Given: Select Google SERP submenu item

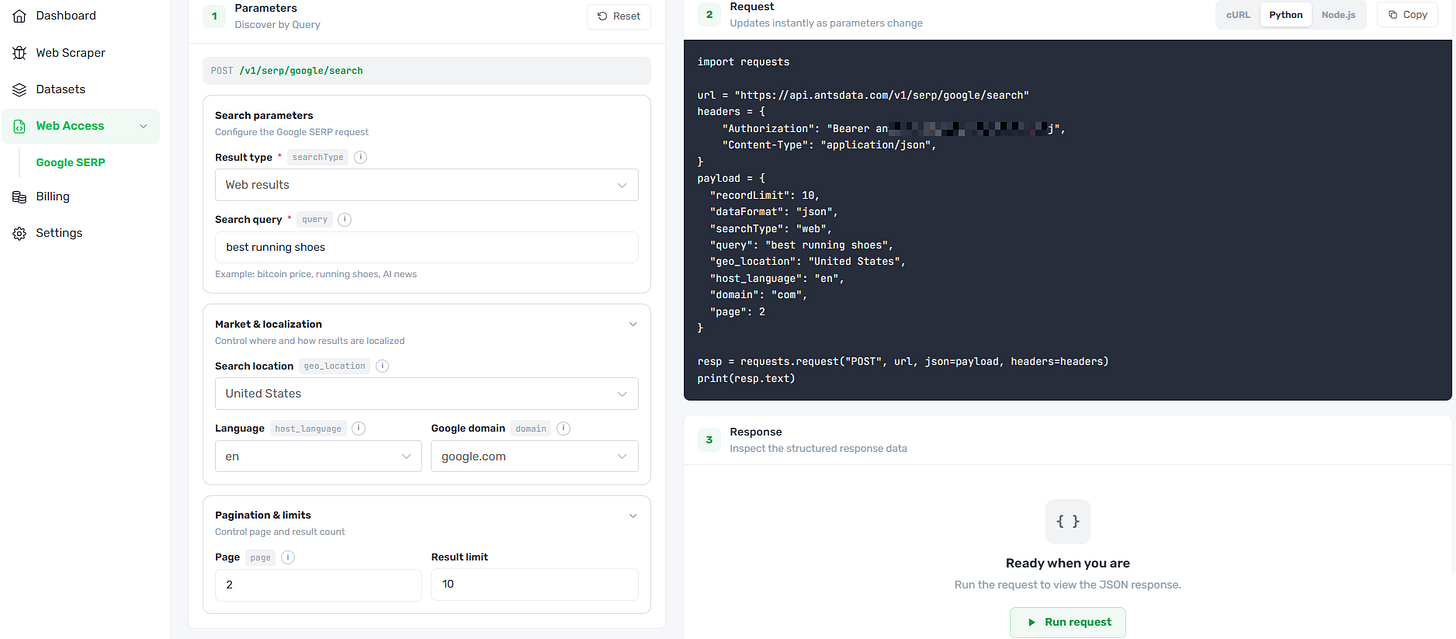Looking at the screenshot, I should tap(71, 162).
